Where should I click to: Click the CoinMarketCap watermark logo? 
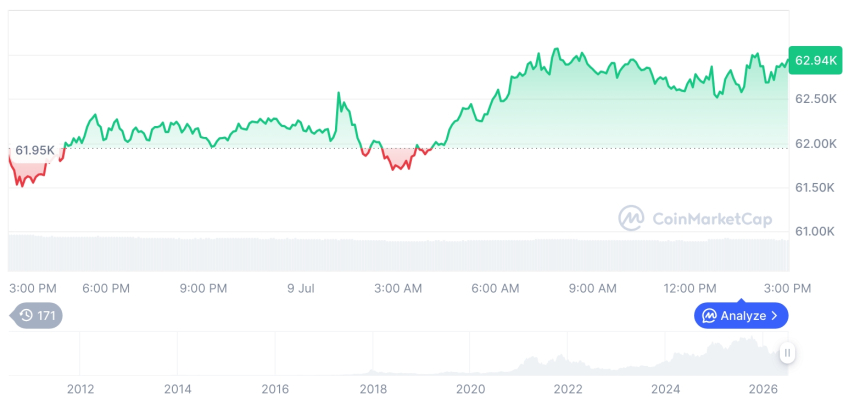[631, 218]
